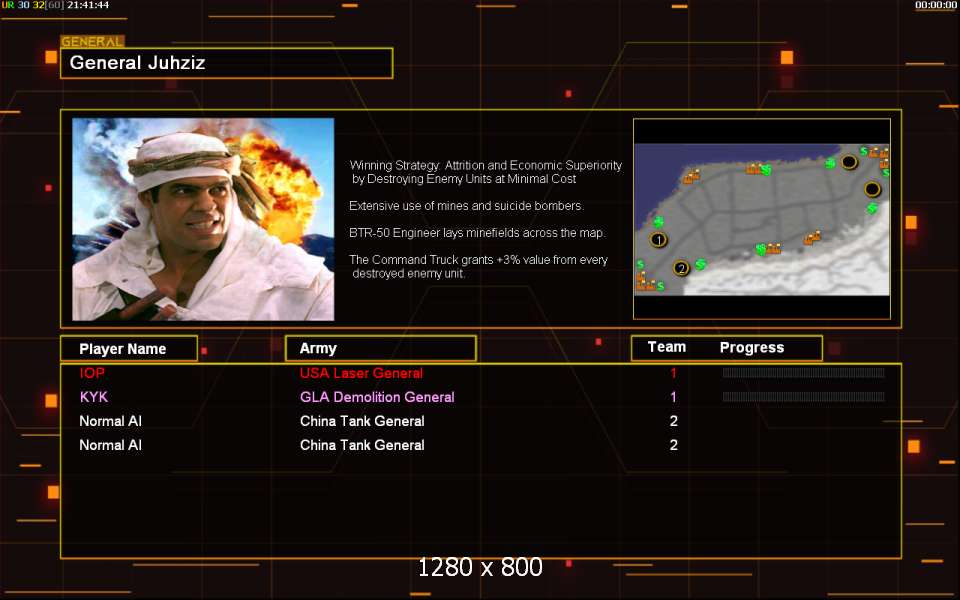
Task: Click start position 1 marker on minimap
Action: [659, 239]
